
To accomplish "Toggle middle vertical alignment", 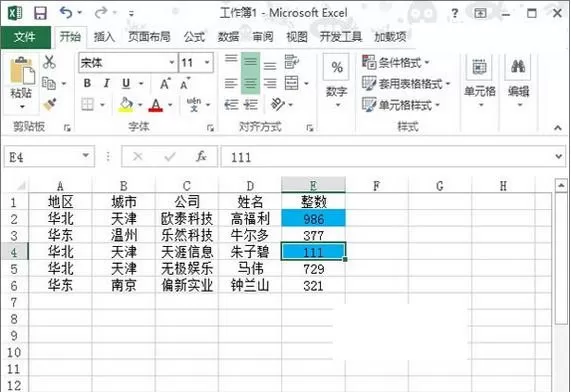I will [x=250, y=63].
